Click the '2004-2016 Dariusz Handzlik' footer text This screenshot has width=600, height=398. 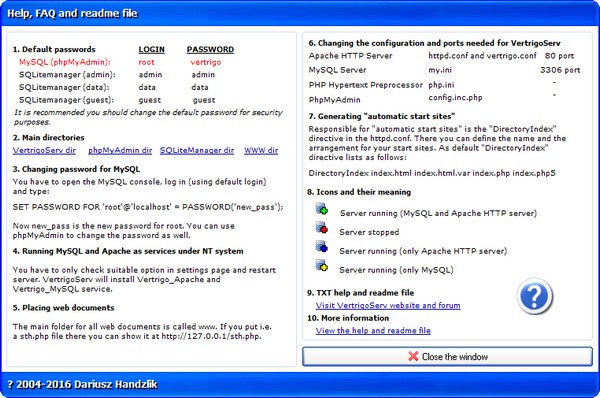[x=87, y=384]
